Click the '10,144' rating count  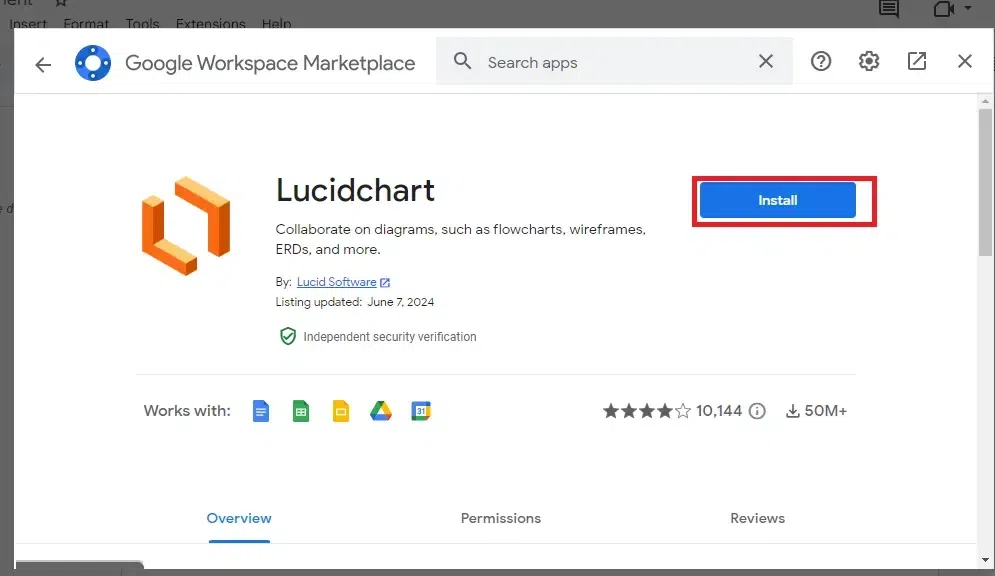(x=719, y=411)
